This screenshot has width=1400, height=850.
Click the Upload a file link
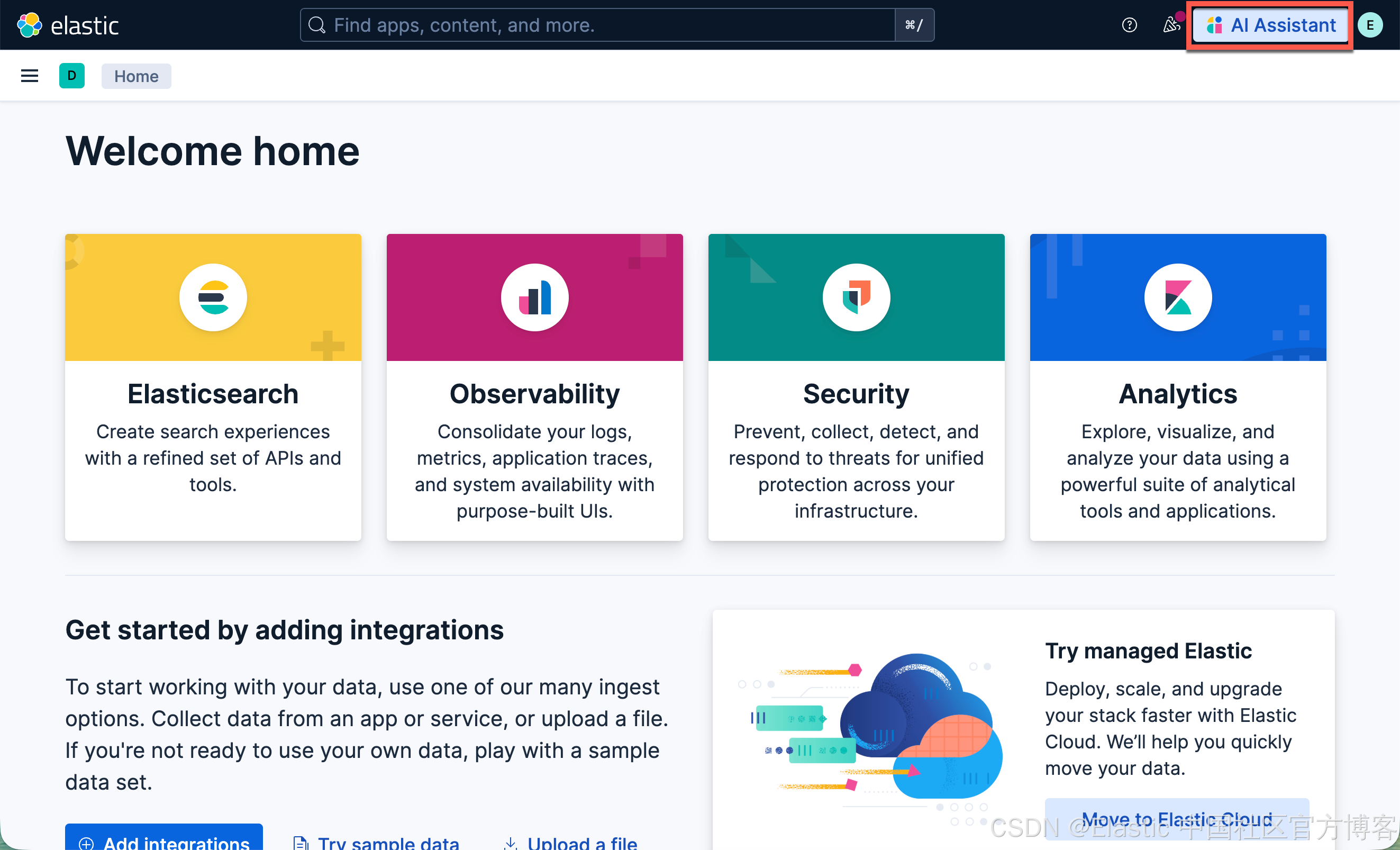[571, 841]
